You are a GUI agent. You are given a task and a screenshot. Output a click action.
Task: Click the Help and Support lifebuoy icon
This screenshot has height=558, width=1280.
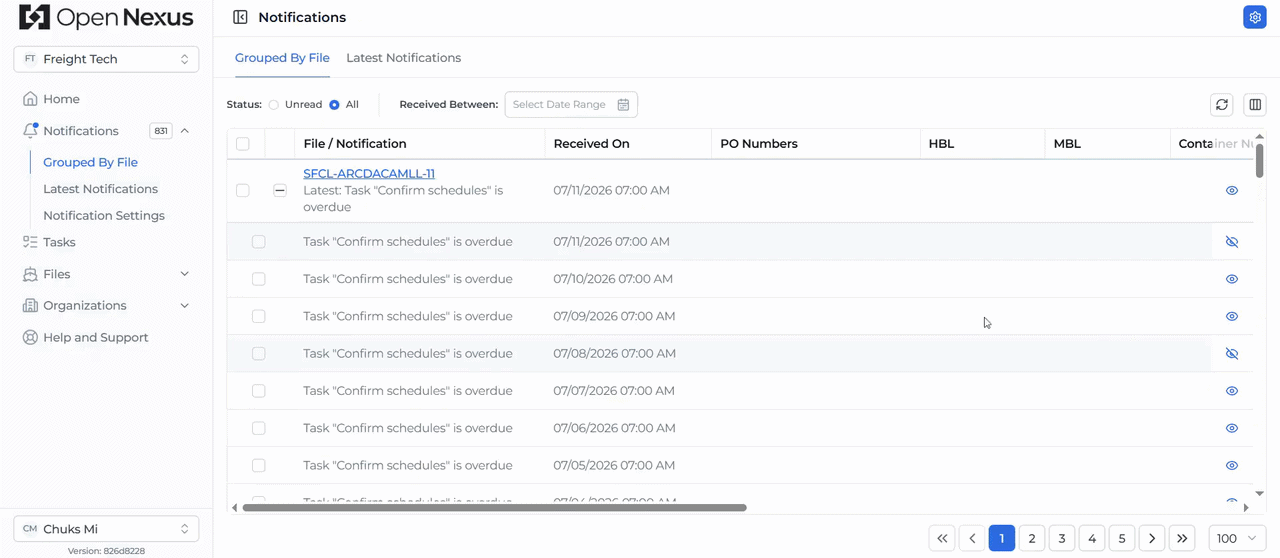pos(30,338)
